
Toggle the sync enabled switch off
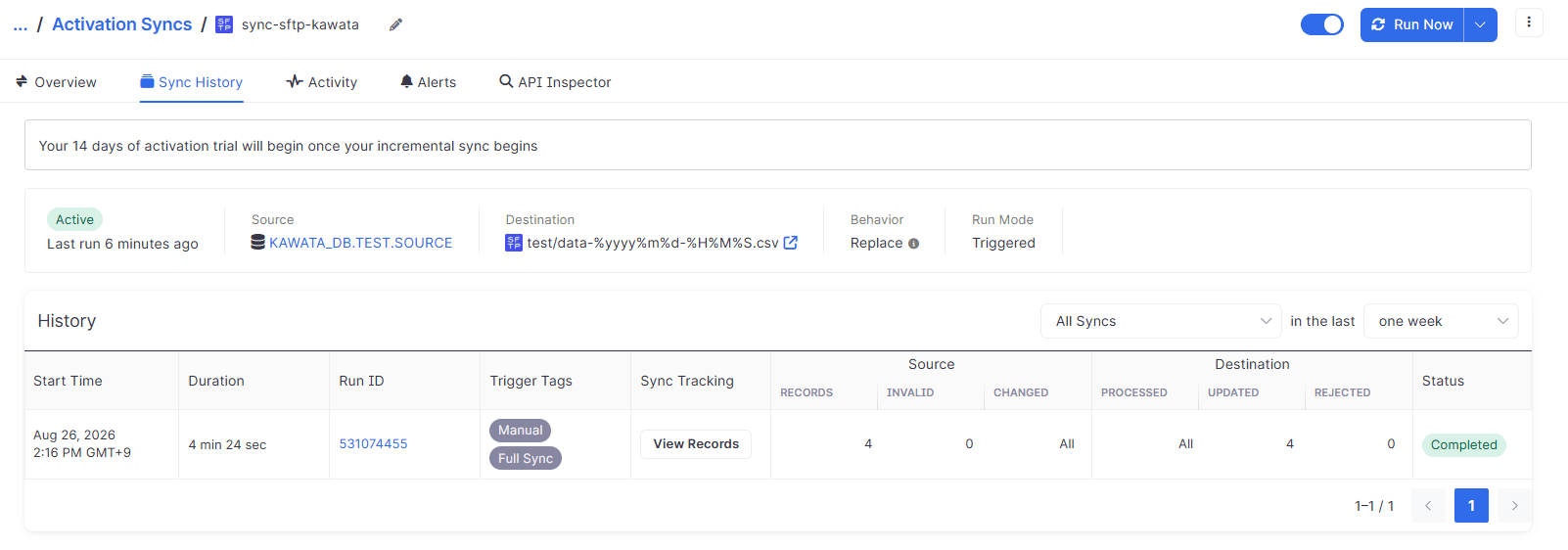1322,24
